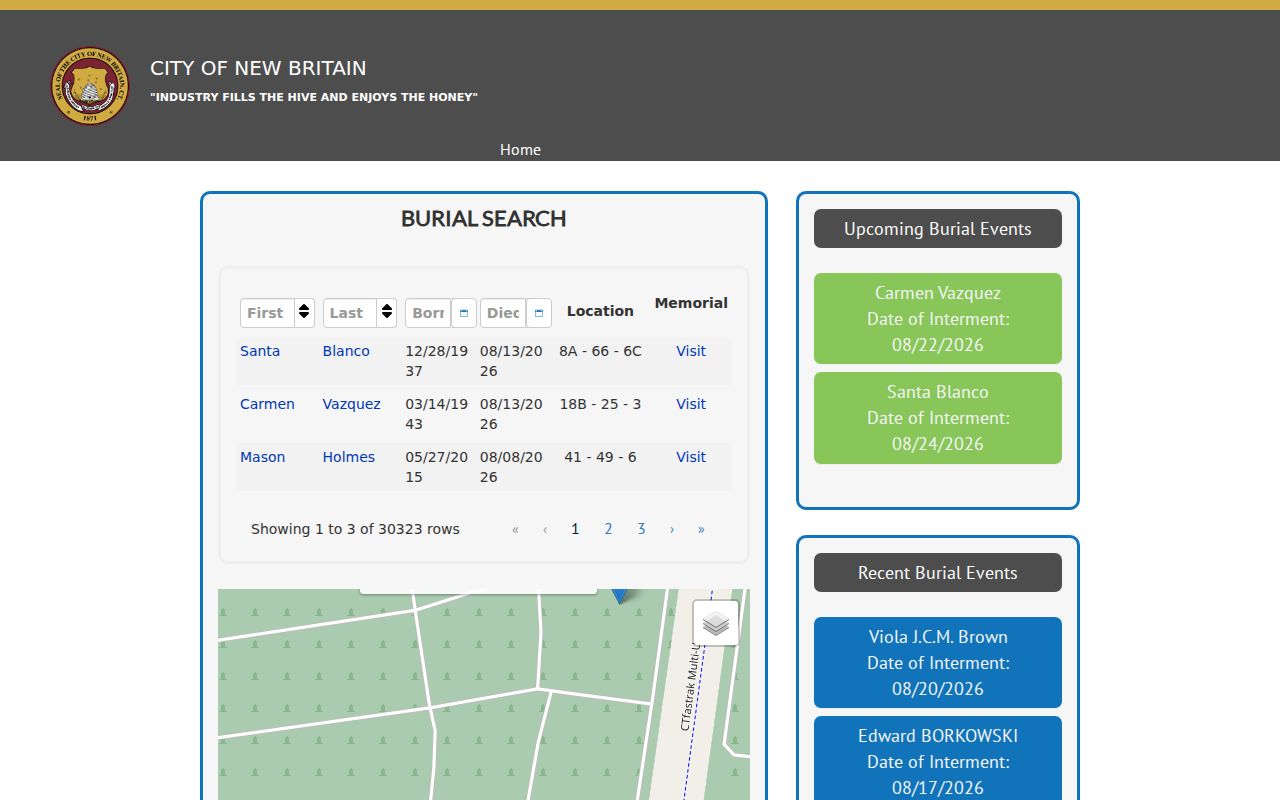The width and height of the screenshot is (1280, 800).
Task: Open Santa Blanco upcoming burial card
Action: (938, 418)
